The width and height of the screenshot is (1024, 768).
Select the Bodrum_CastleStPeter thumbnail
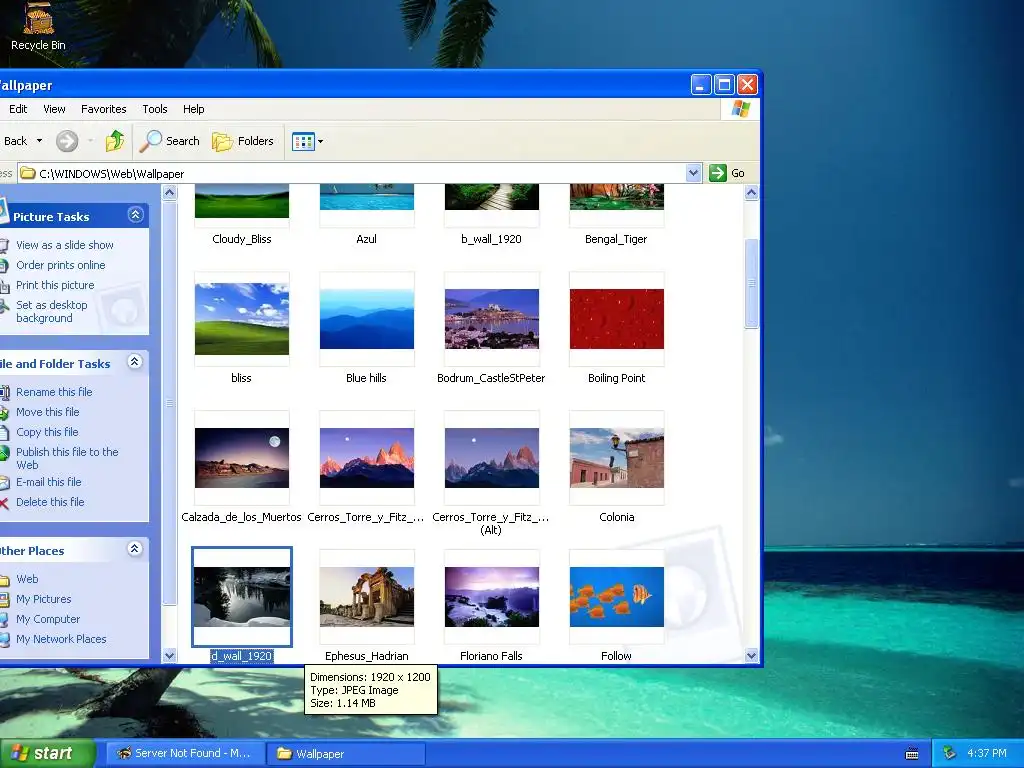[x=492, y=319]
